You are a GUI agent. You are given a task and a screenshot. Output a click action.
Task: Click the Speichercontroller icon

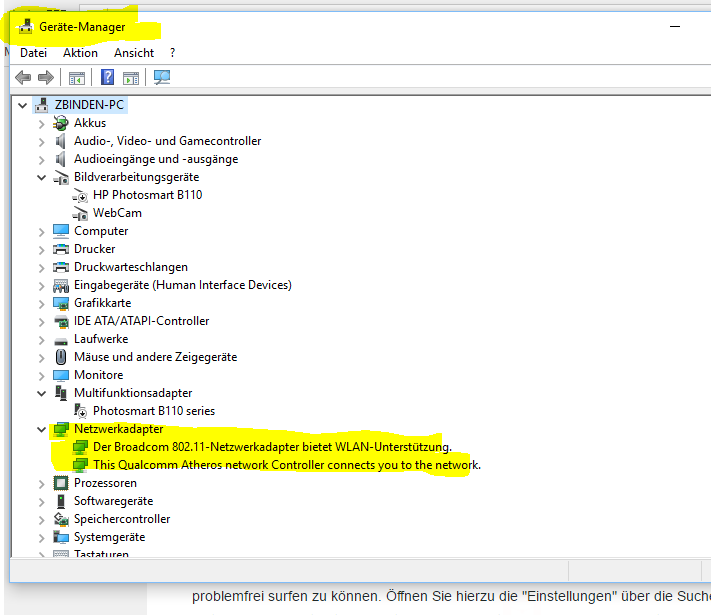click(x=61, y=519)
